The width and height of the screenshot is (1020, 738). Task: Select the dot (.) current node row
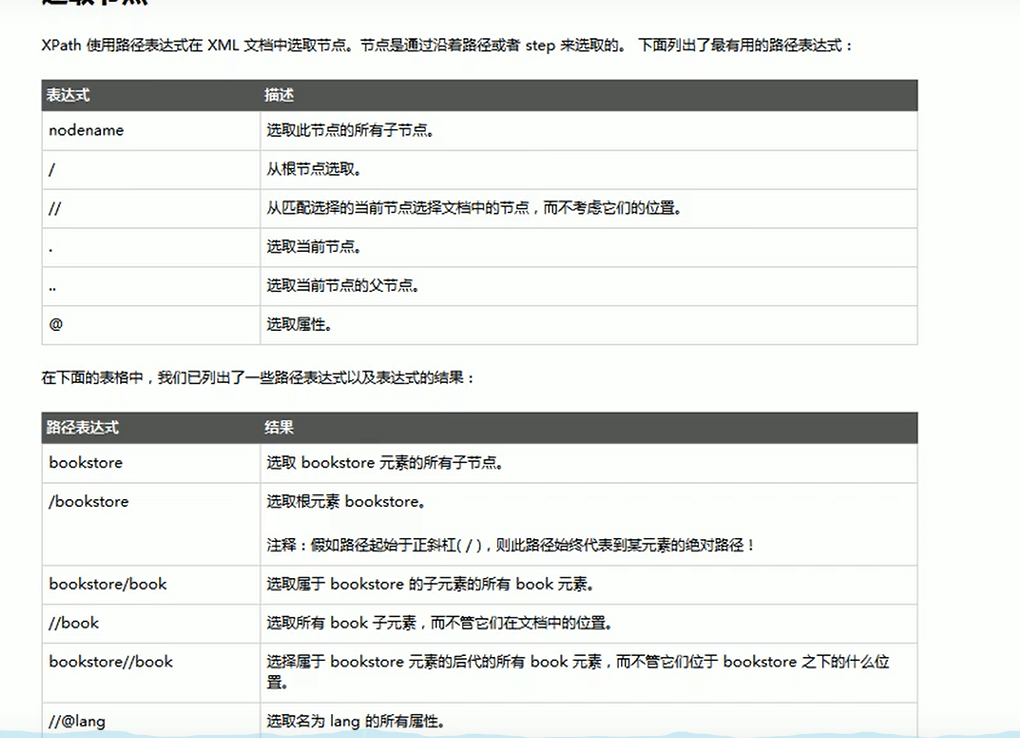coord(50,247)
